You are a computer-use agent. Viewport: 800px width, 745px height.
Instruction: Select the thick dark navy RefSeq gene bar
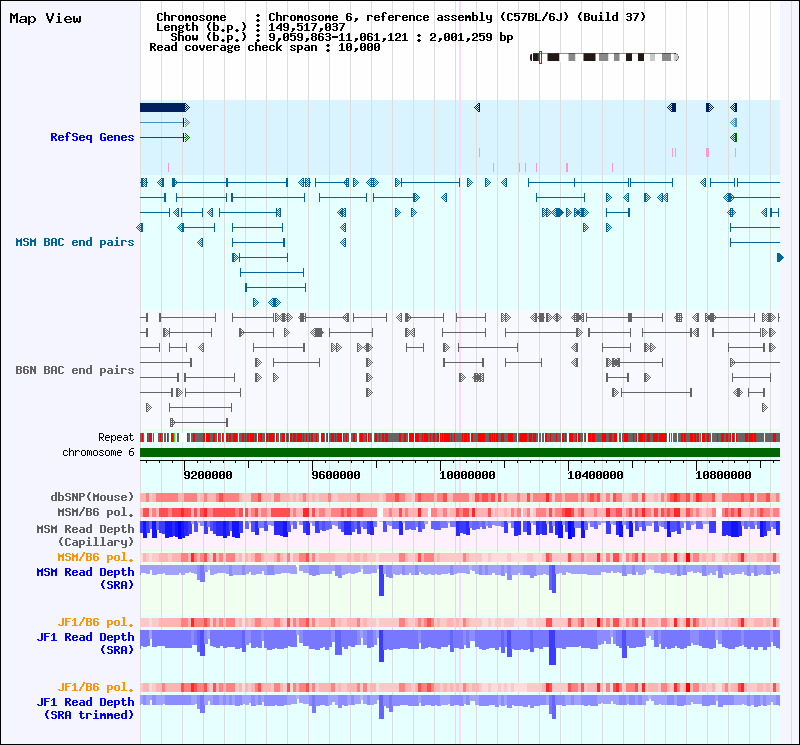pyautogui.click(x=163, y=107)
